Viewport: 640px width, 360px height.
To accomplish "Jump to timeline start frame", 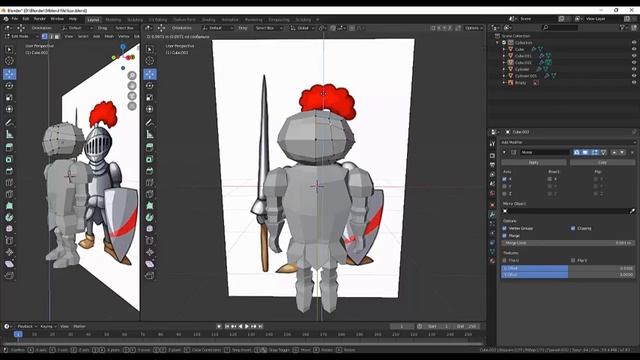I will click(227, 327).
